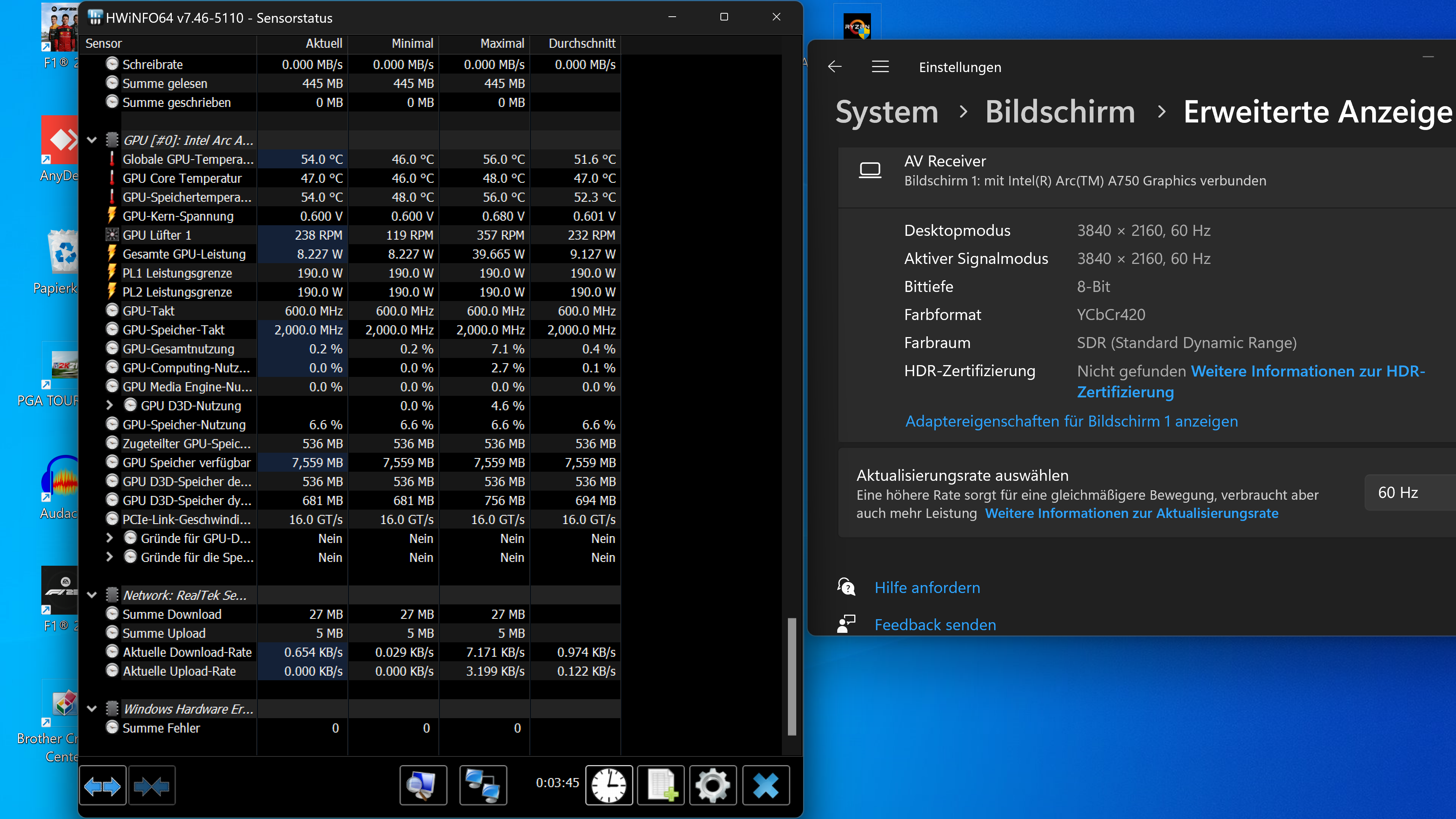Open the sensor search magnifier icon
1456x819 pixels.
point(423,786)
